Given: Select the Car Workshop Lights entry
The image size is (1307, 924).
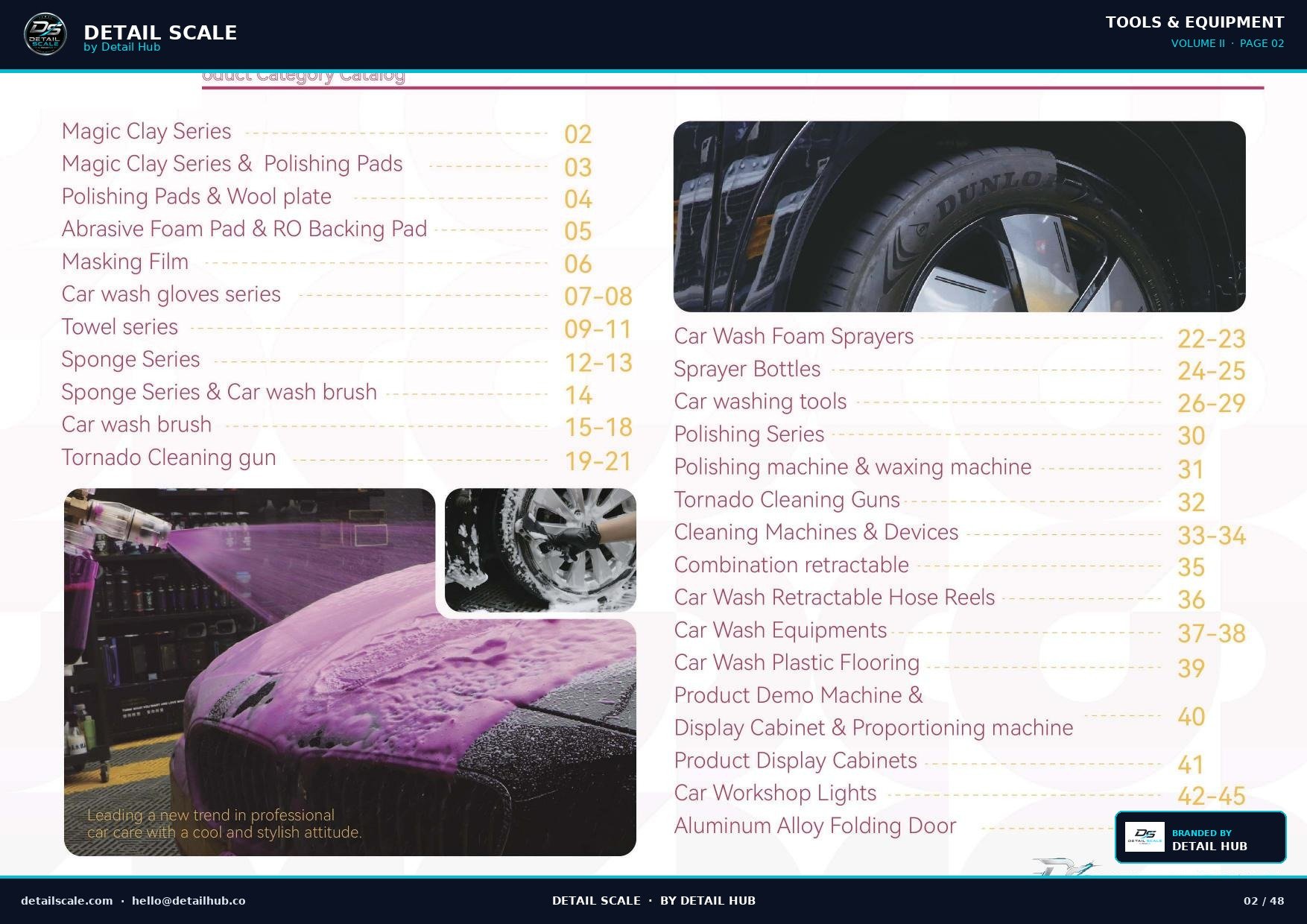Looking at the screenshot, I should (776, 794).
